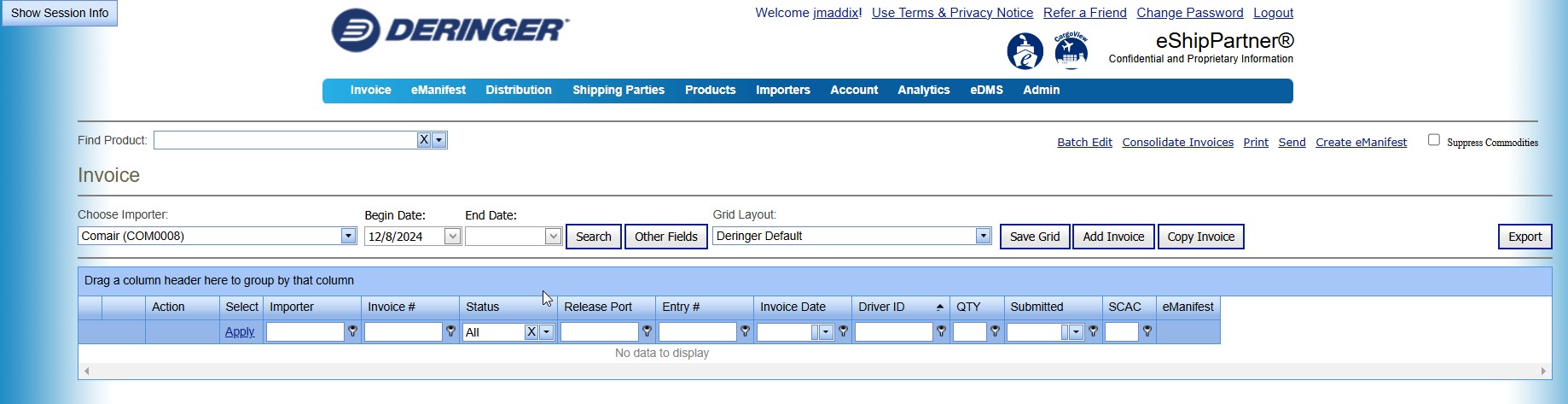Screen dimensions: 1568x404
Task: Clear the Status filter with X button
Action: click(531, 332)
